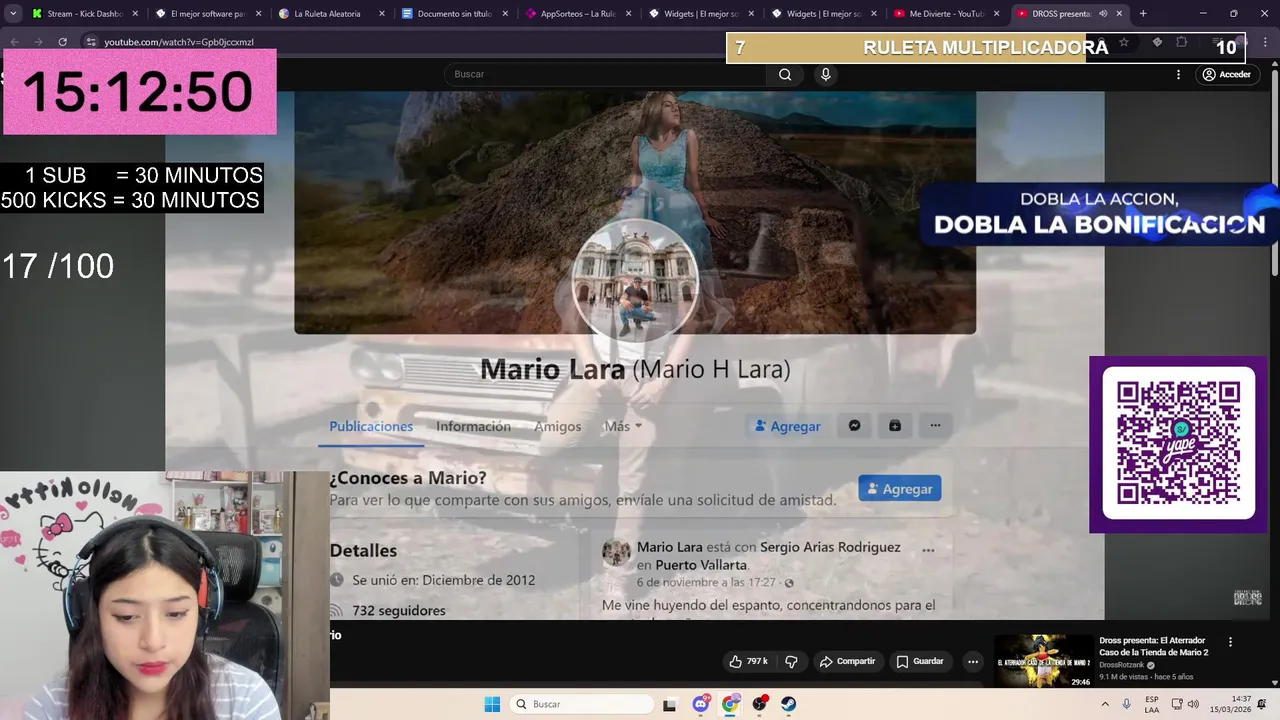Go forward in browser history
1280x720 pixels.
tap(38, 42)
